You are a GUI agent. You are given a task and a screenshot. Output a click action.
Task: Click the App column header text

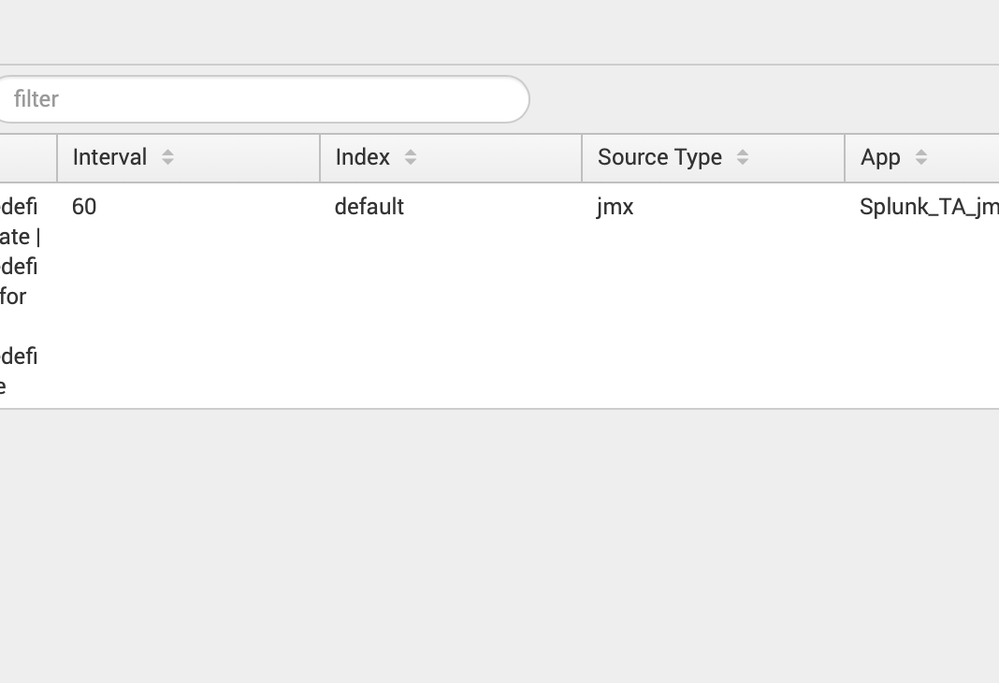880,157
